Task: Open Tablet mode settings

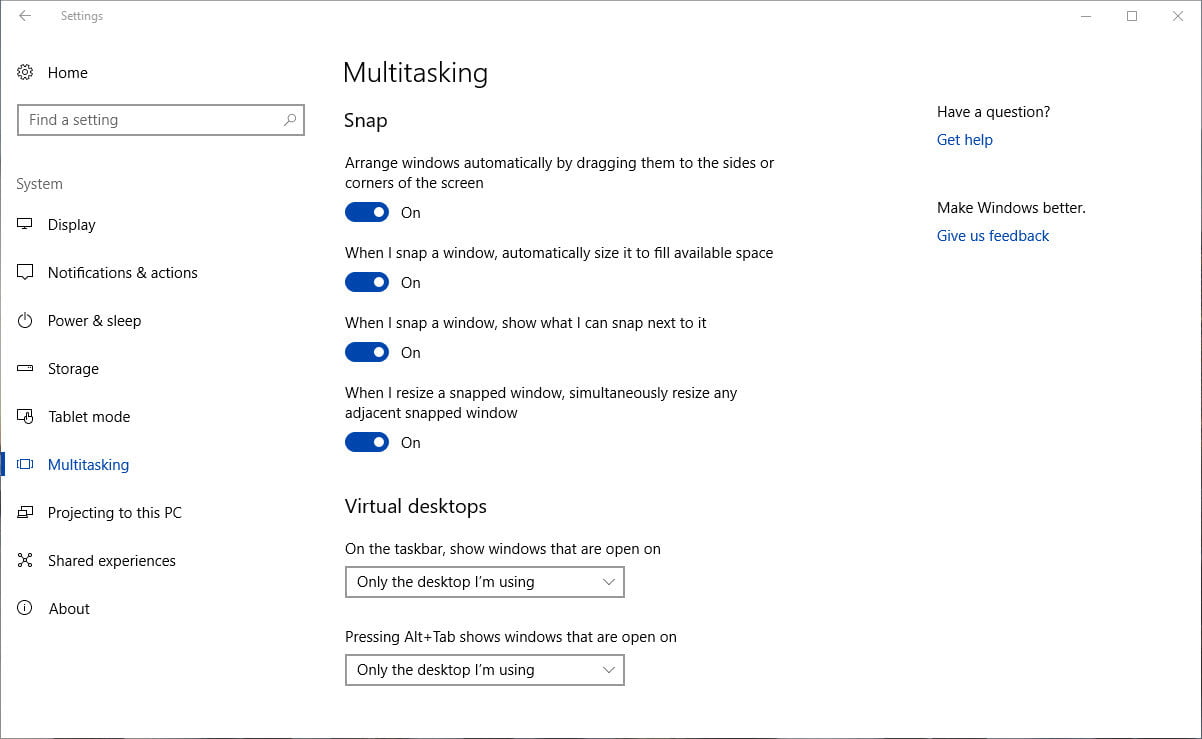Action: (x=89, y=416)
